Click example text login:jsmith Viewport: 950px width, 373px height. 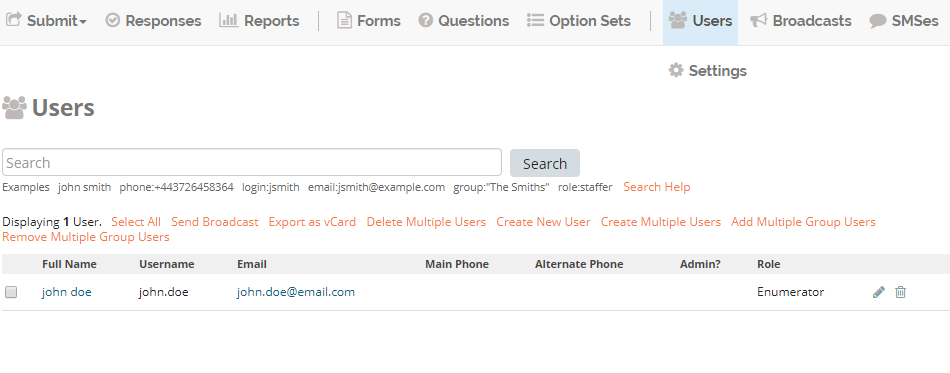tap(271, 187)
